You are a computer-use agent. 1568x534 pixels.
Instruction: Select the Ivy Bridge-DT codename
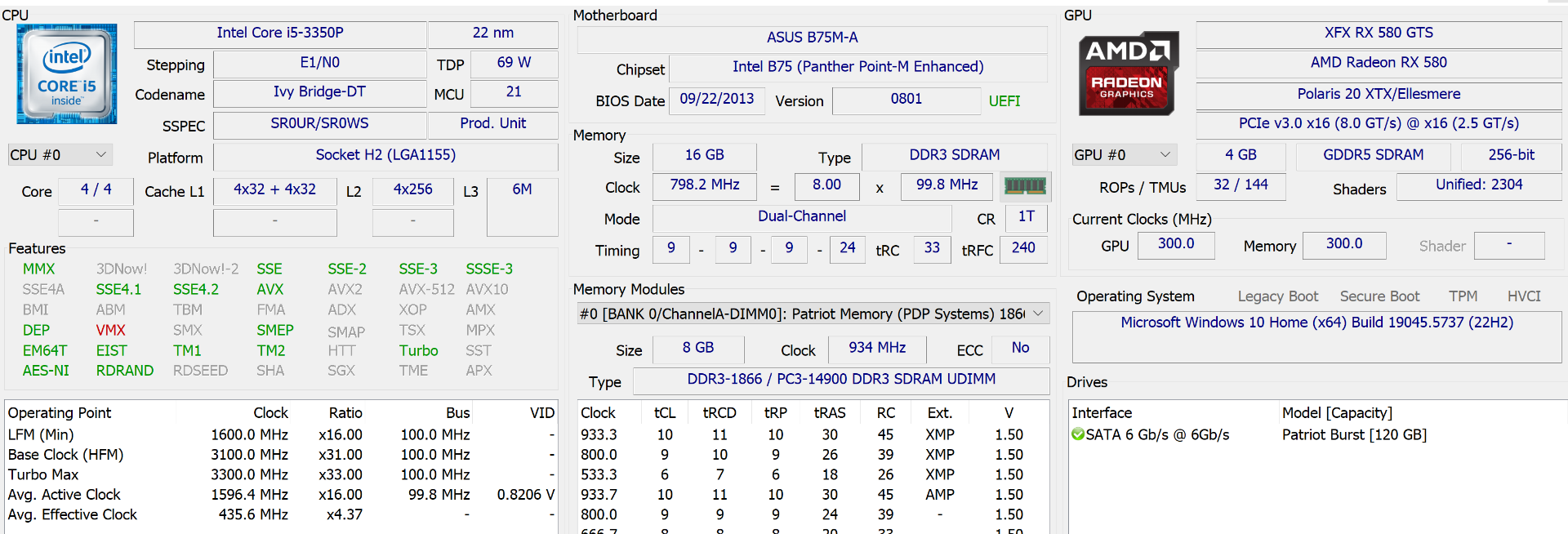pos(320,92)
